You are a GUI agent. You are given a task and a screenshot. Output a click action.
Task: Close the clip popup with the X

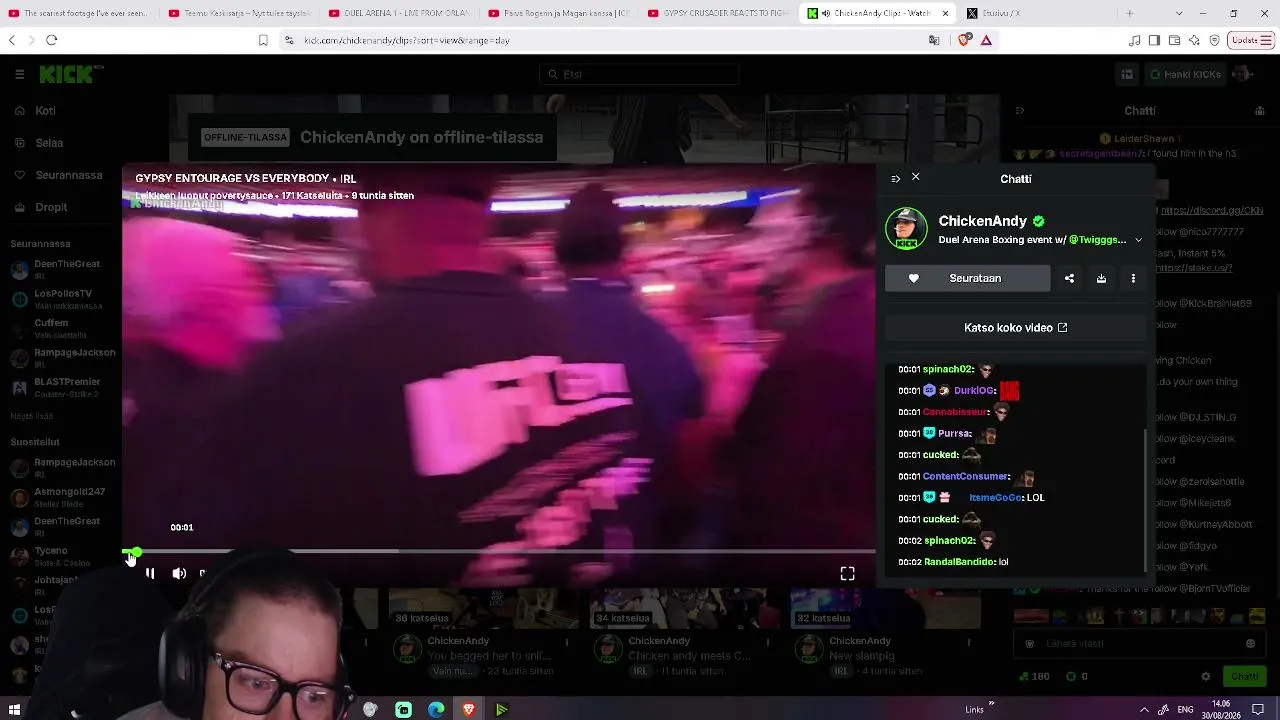915,177
